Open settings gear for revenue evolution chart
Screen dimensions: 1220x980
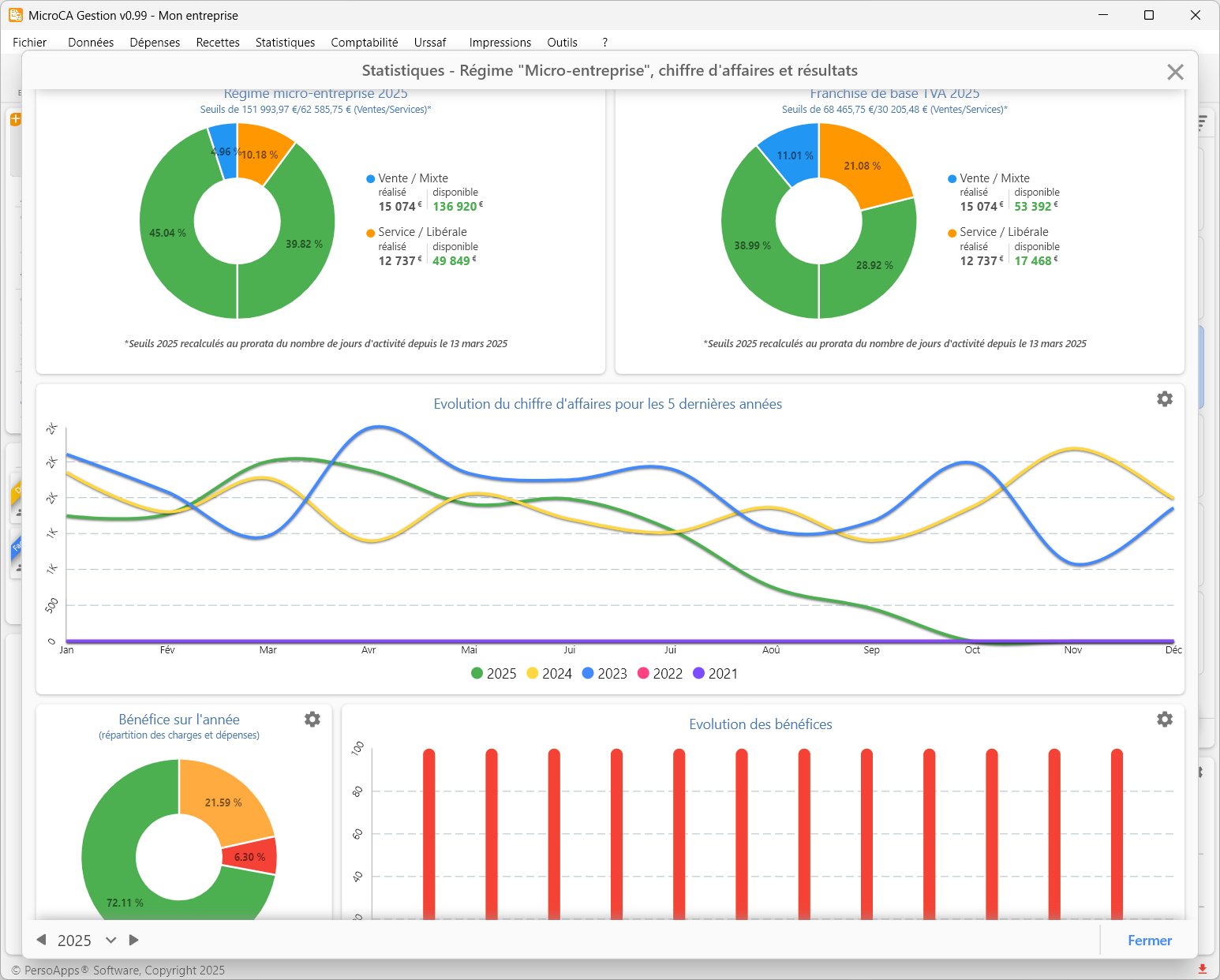pos(1164,399)
